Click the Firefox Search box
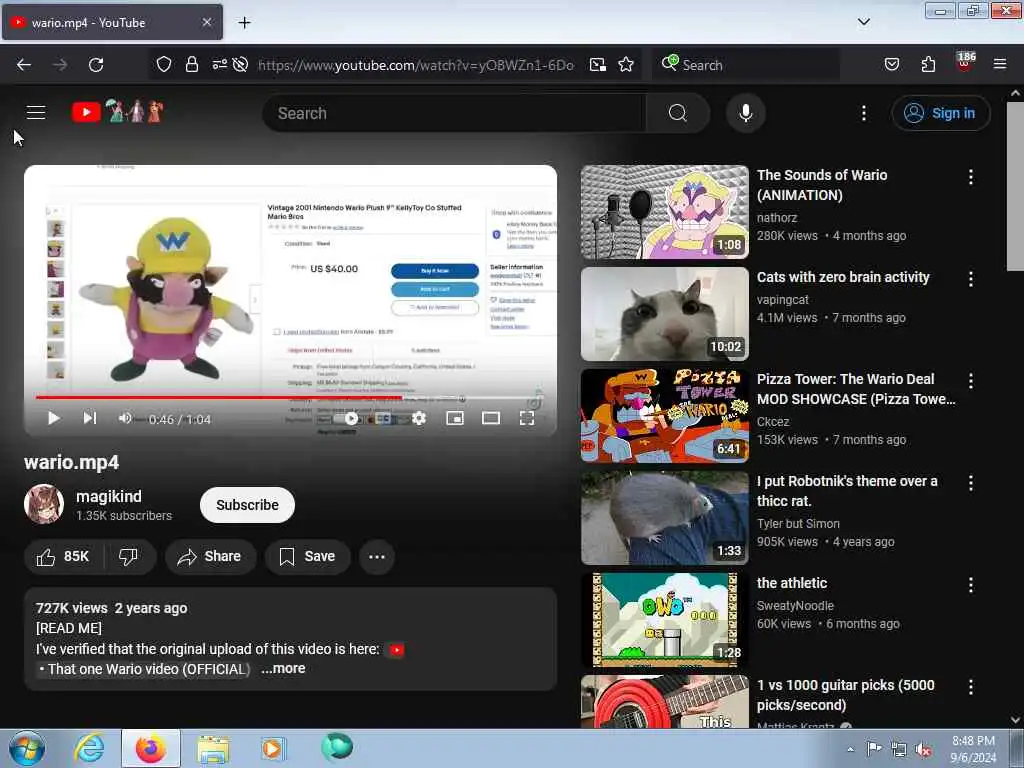The image size is (1024, 768). point(746,65)
